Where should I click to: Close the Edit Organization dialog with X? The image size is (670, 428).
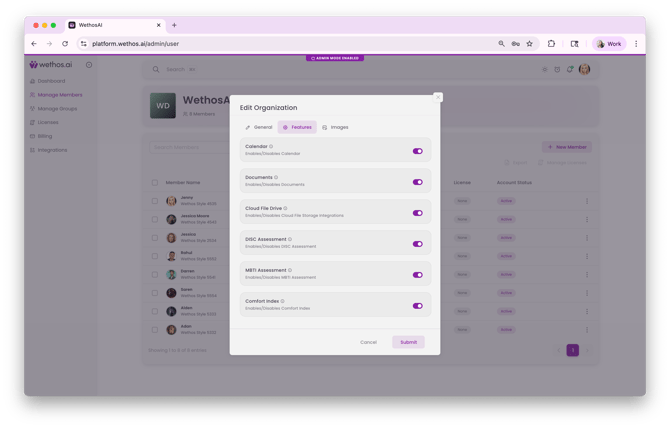[437, 97]
